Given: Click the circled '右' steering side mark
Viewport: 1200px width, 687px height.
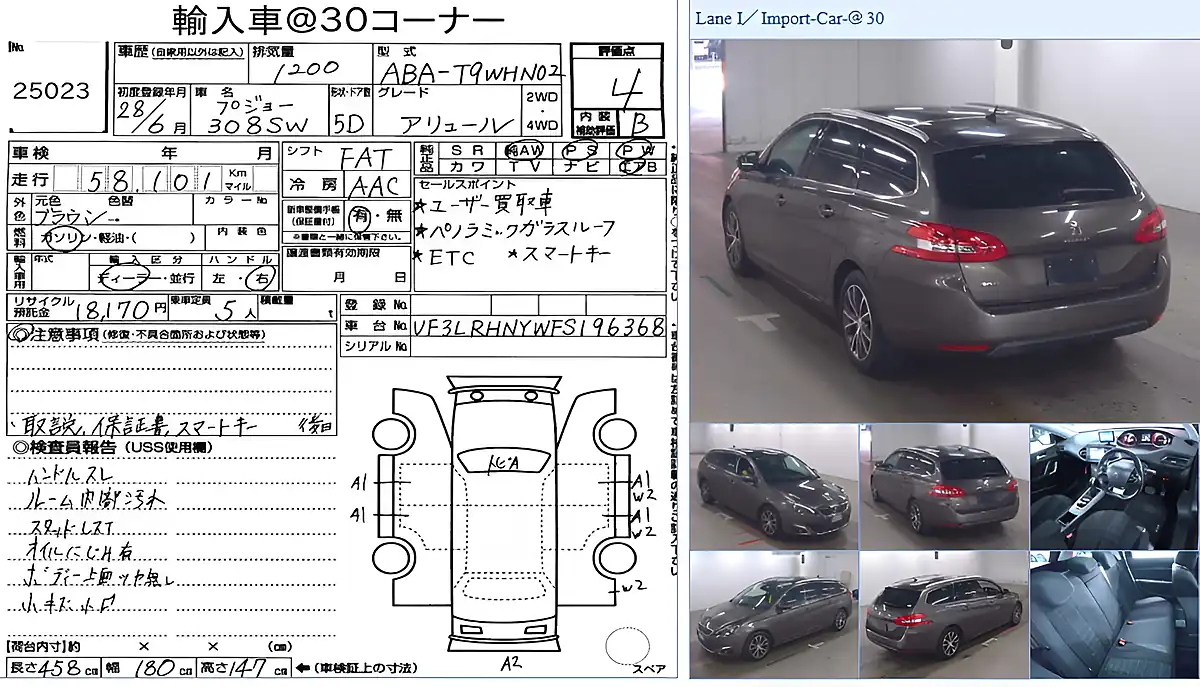Looking at the screenshot, I should point(260,276).
